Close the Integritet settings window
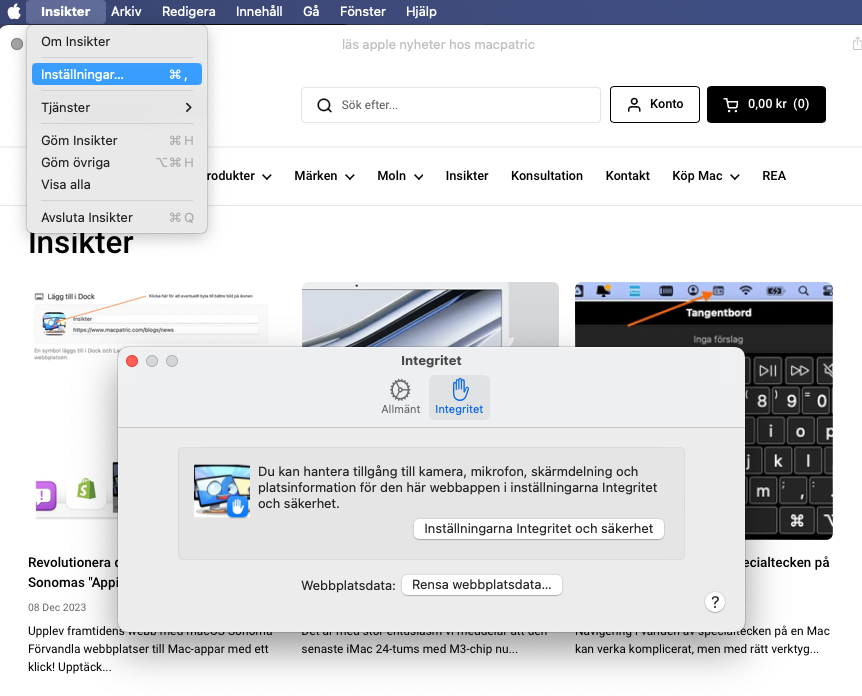 [132, 361]
